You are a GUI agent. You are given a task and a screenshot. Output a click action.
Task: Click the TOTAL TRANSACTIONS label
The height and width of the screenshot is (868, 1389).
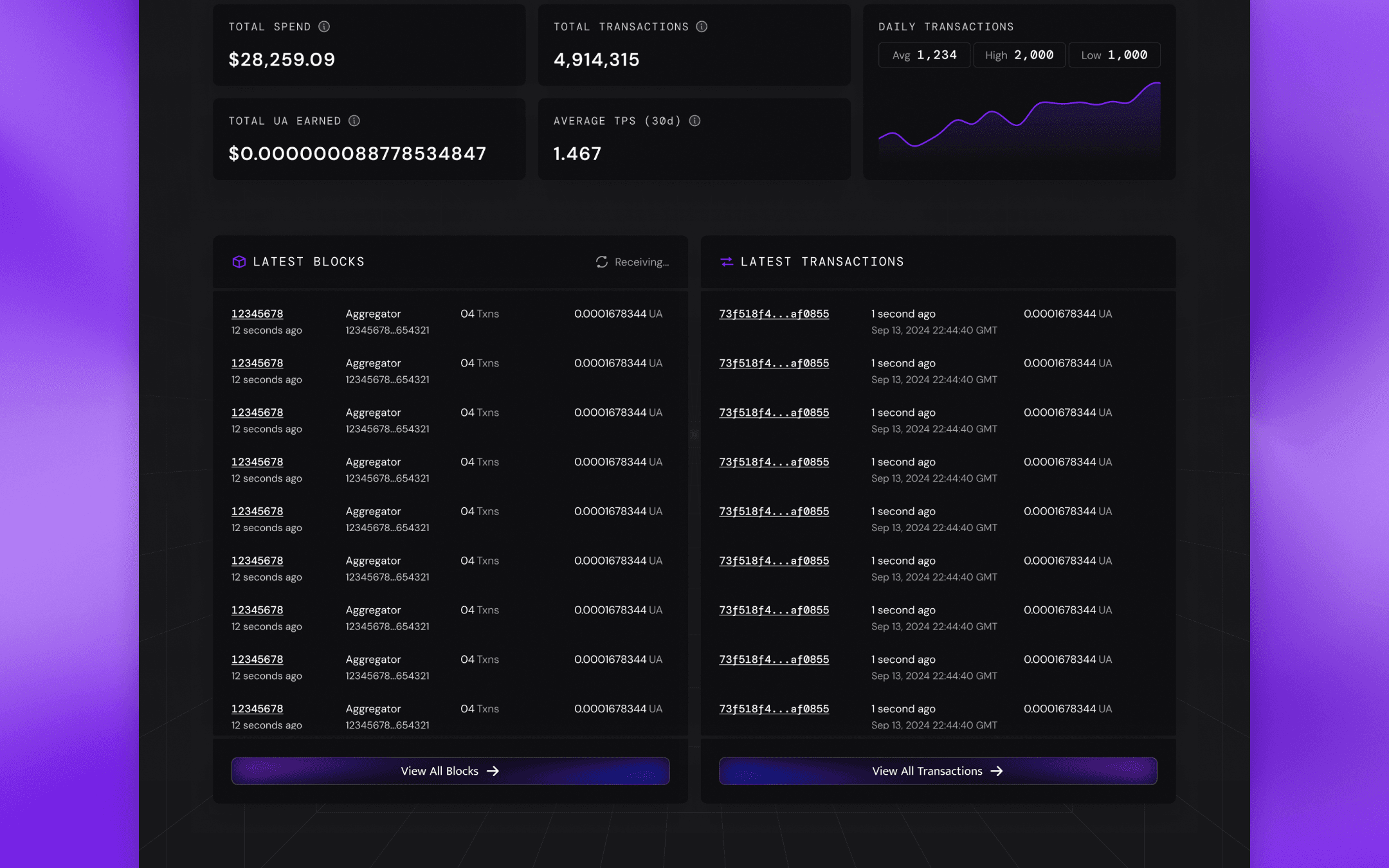pyautogui.click(x=621, y=27)
